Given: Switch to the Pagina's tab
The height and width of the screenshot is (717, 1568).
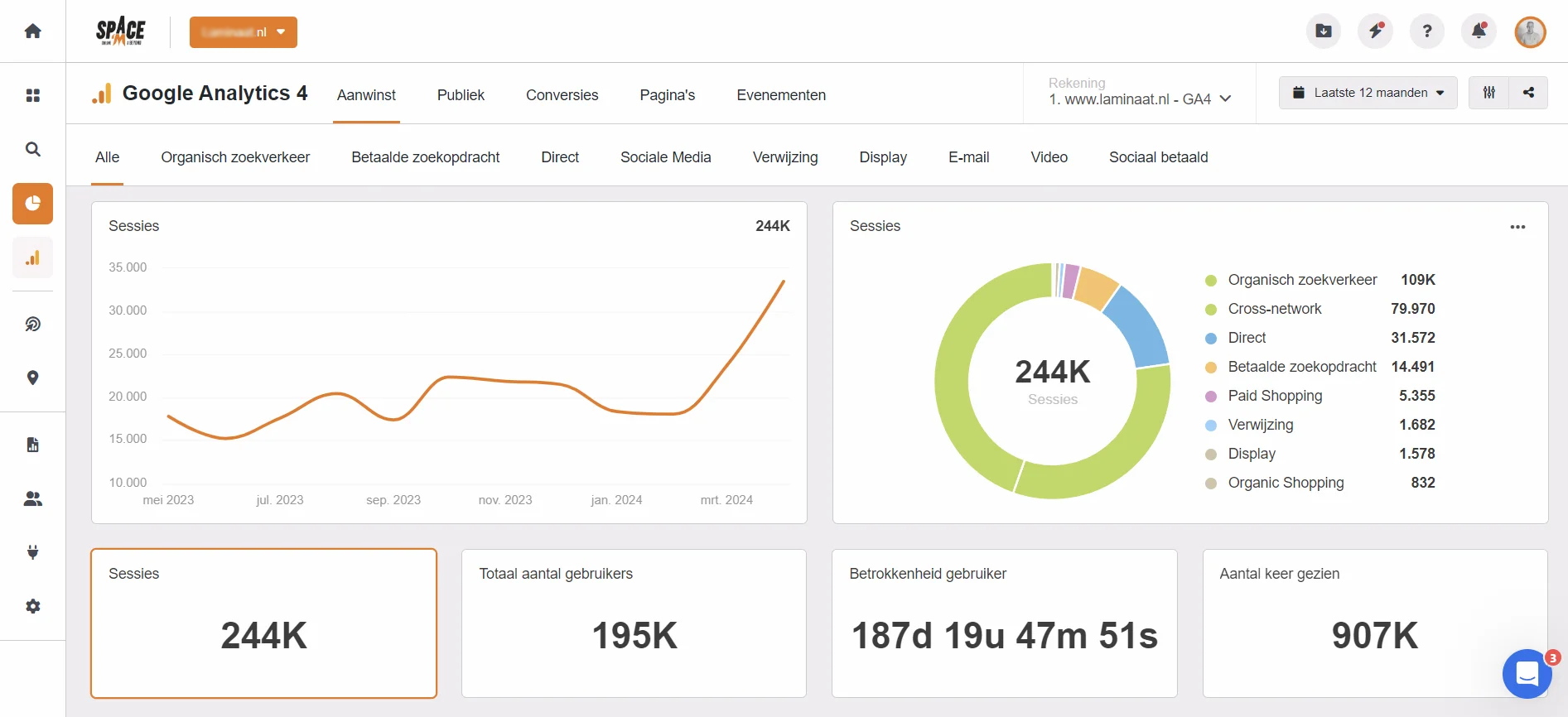Looking at the screenshot, I should [668, 95].
